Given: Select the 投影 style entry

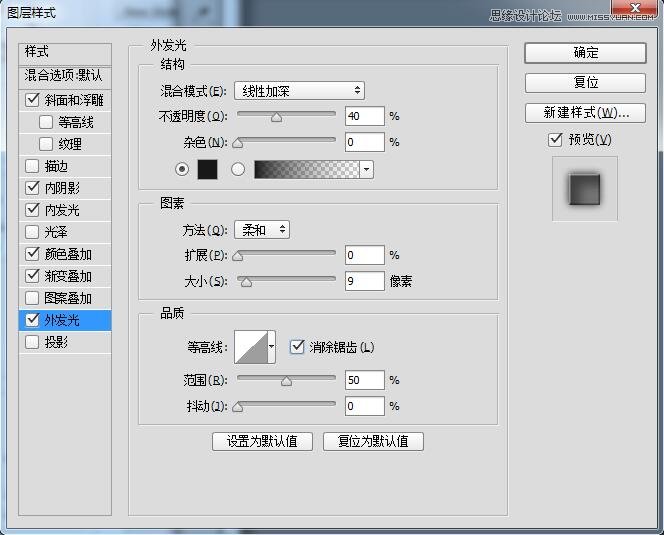Looking at the screenshot, I should click(x=56, y=342).
